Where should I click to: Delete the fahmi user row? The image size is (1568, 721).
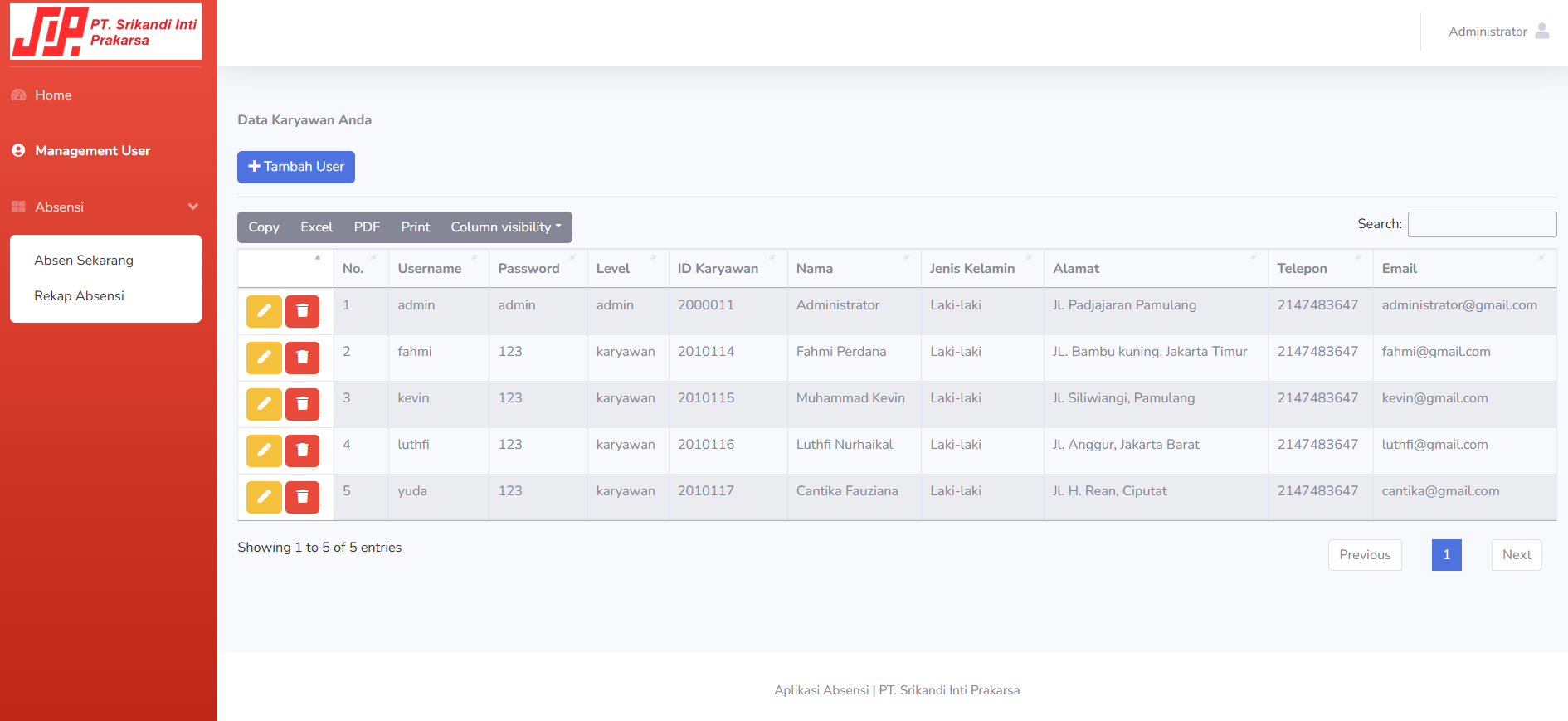tap(302, 358)
